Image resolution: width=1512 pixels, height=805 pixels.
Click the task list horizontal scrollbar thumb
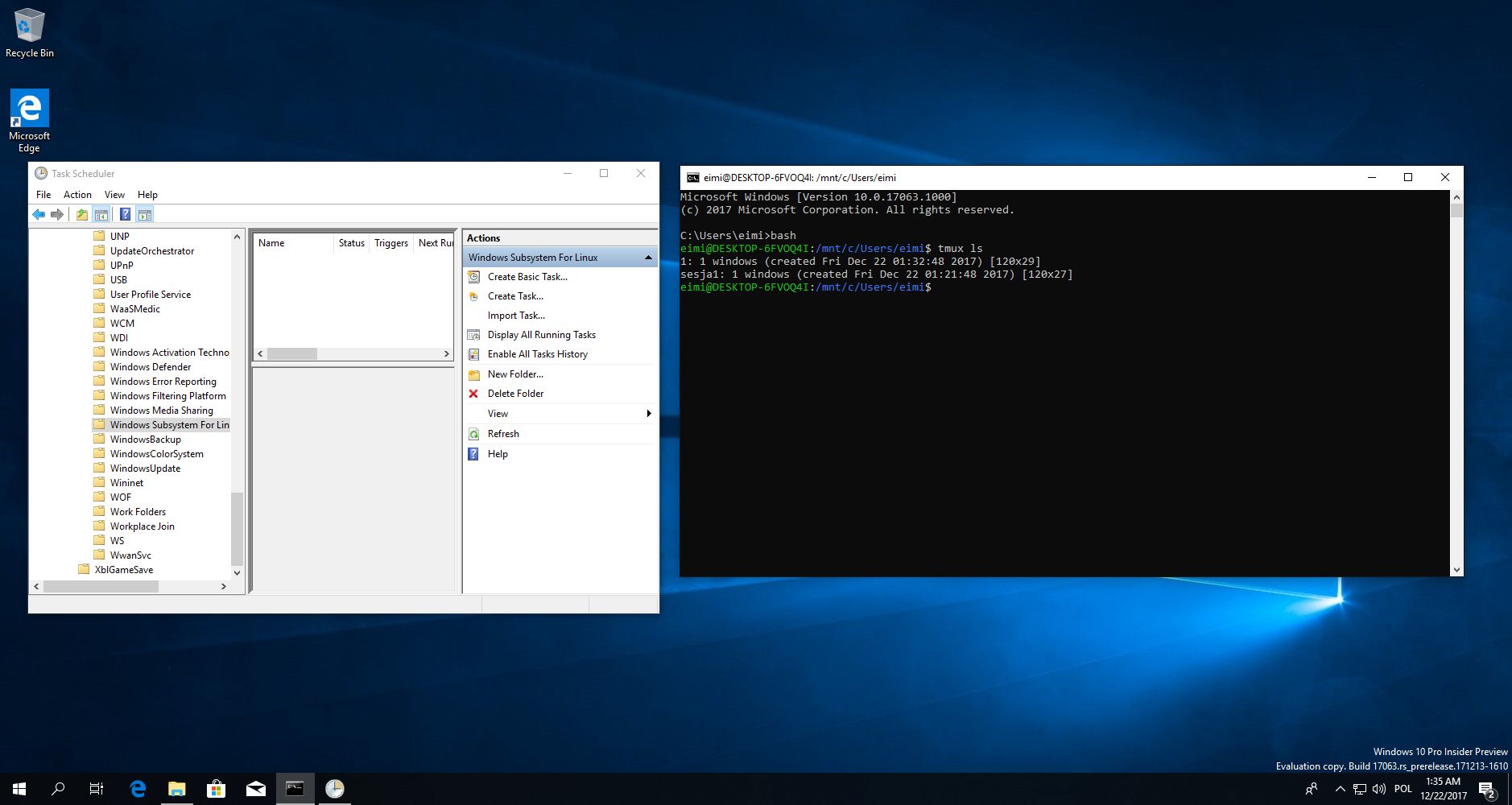coord(292,354)
